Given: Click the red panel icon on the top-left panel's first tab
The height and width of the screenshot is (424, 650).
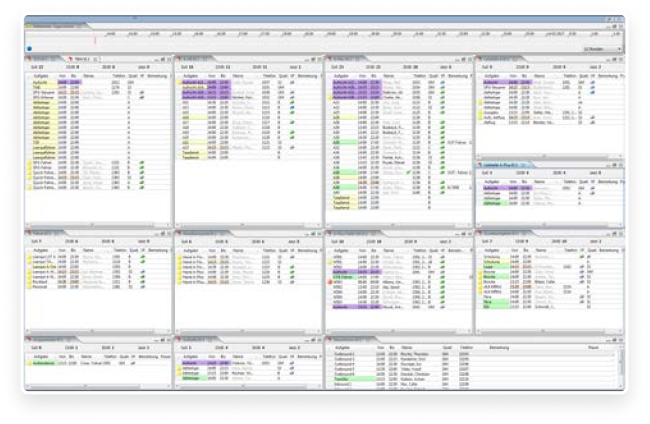Looking at the screenshot, I should [30, 59].
